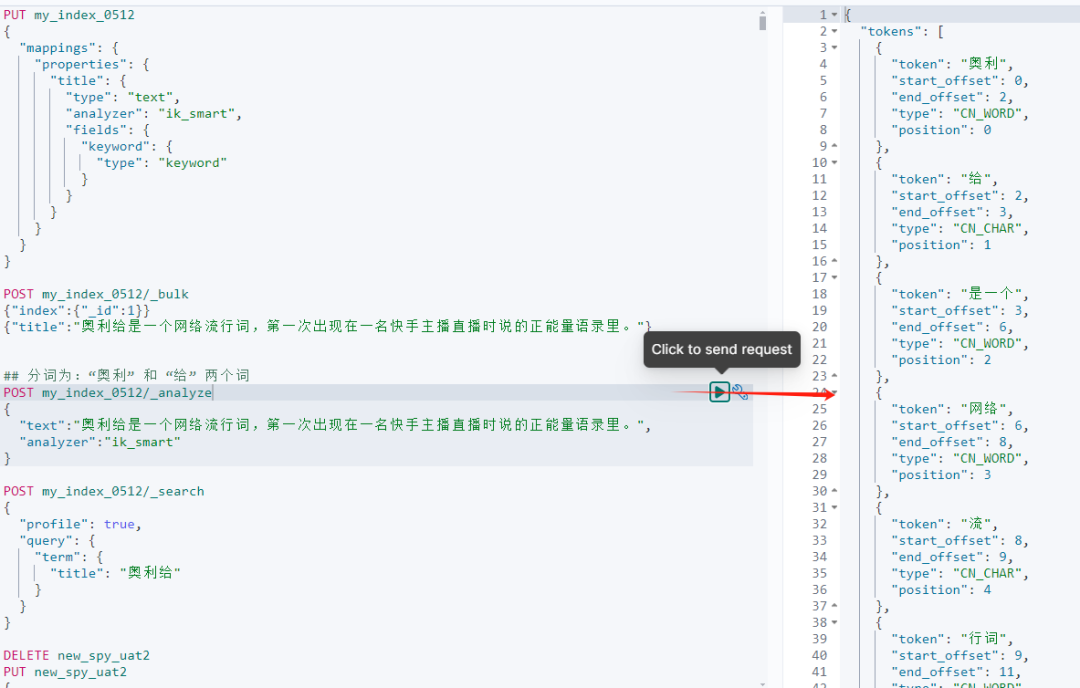This screenshot has height=688, width=1080.
Task: Click the "title": "奥利给" term line
Action: coord(115,573)
